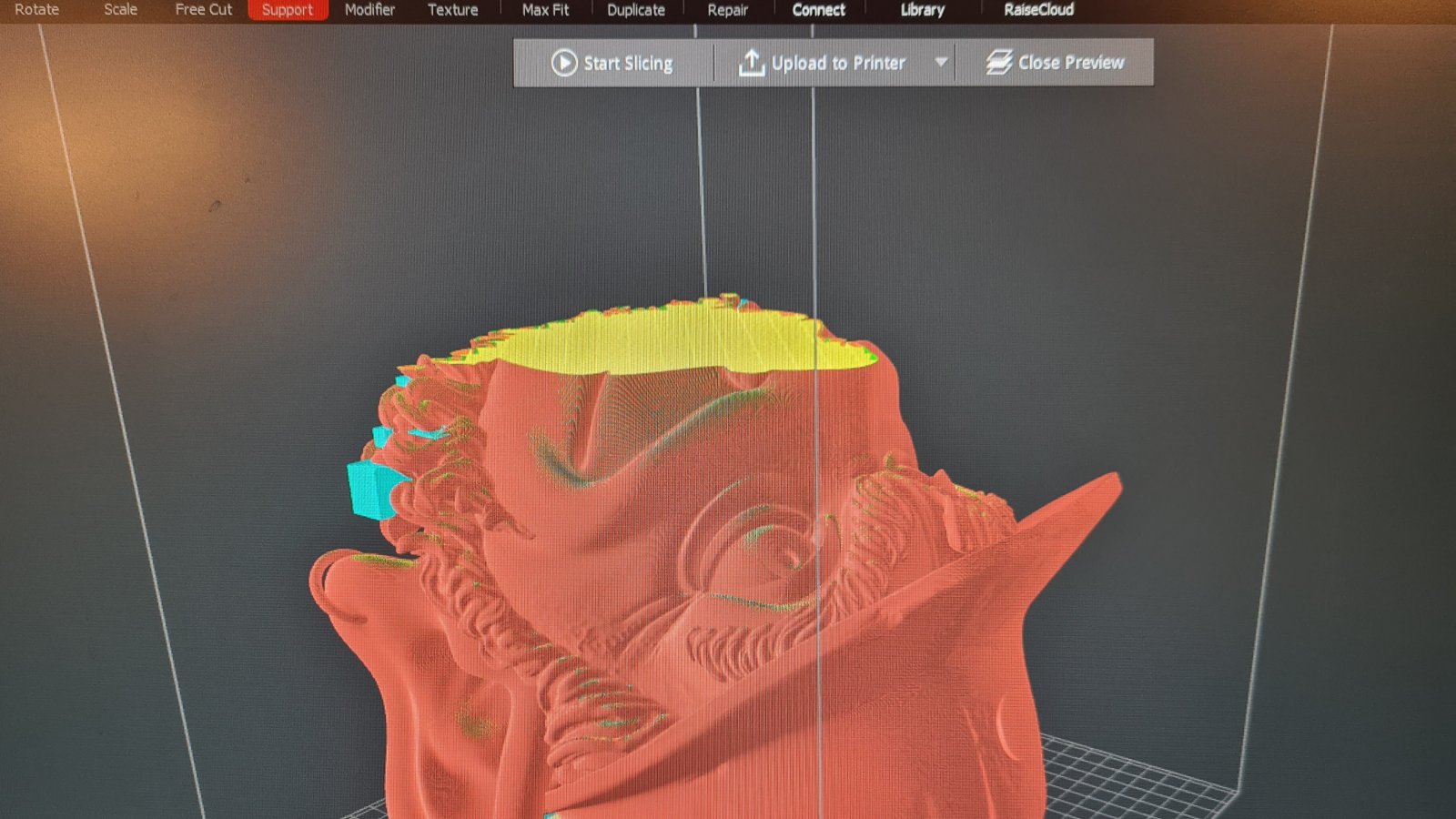Screen dimensions: 1456x819
Task: Open the Modifier tool
Action: (369, 10)
